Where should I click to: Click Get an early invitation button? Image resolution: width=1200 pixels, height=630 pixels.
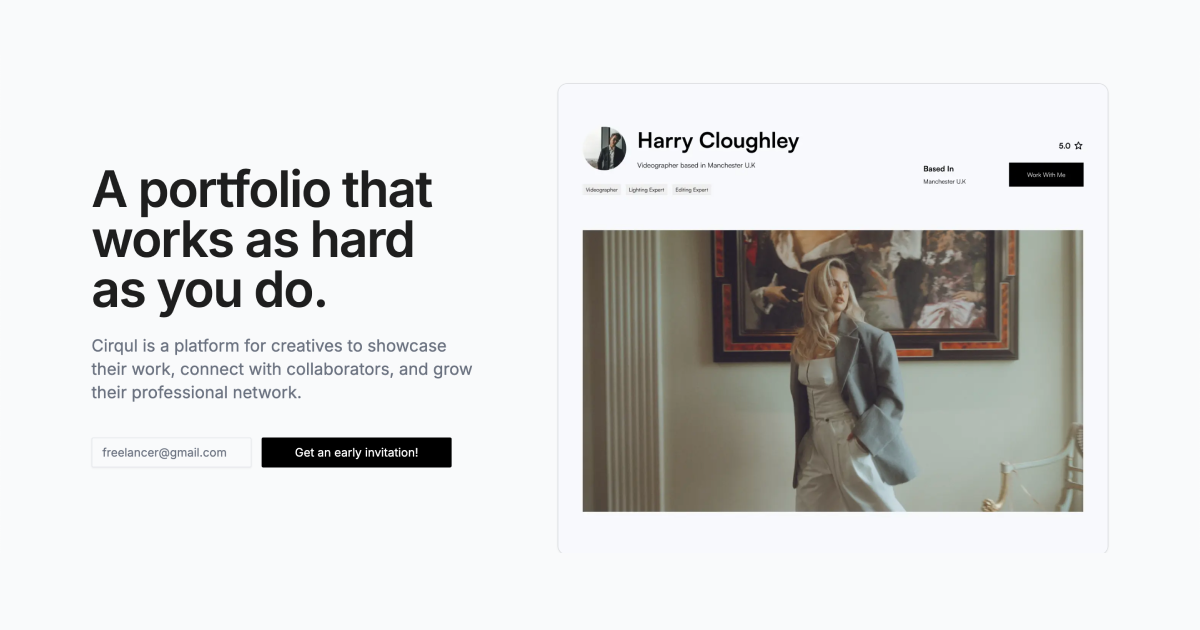[x=356, y=452]
